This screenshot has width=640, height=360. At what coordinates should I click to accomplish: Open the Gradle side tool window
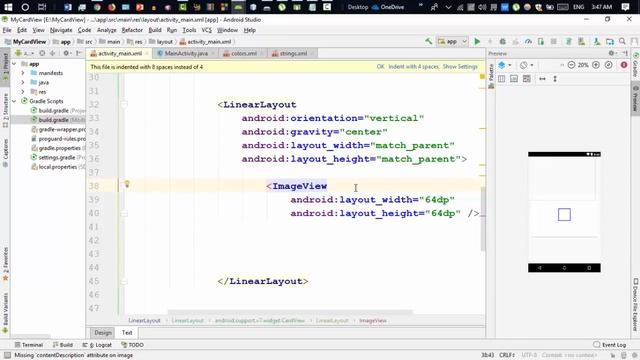click(636, 65)
